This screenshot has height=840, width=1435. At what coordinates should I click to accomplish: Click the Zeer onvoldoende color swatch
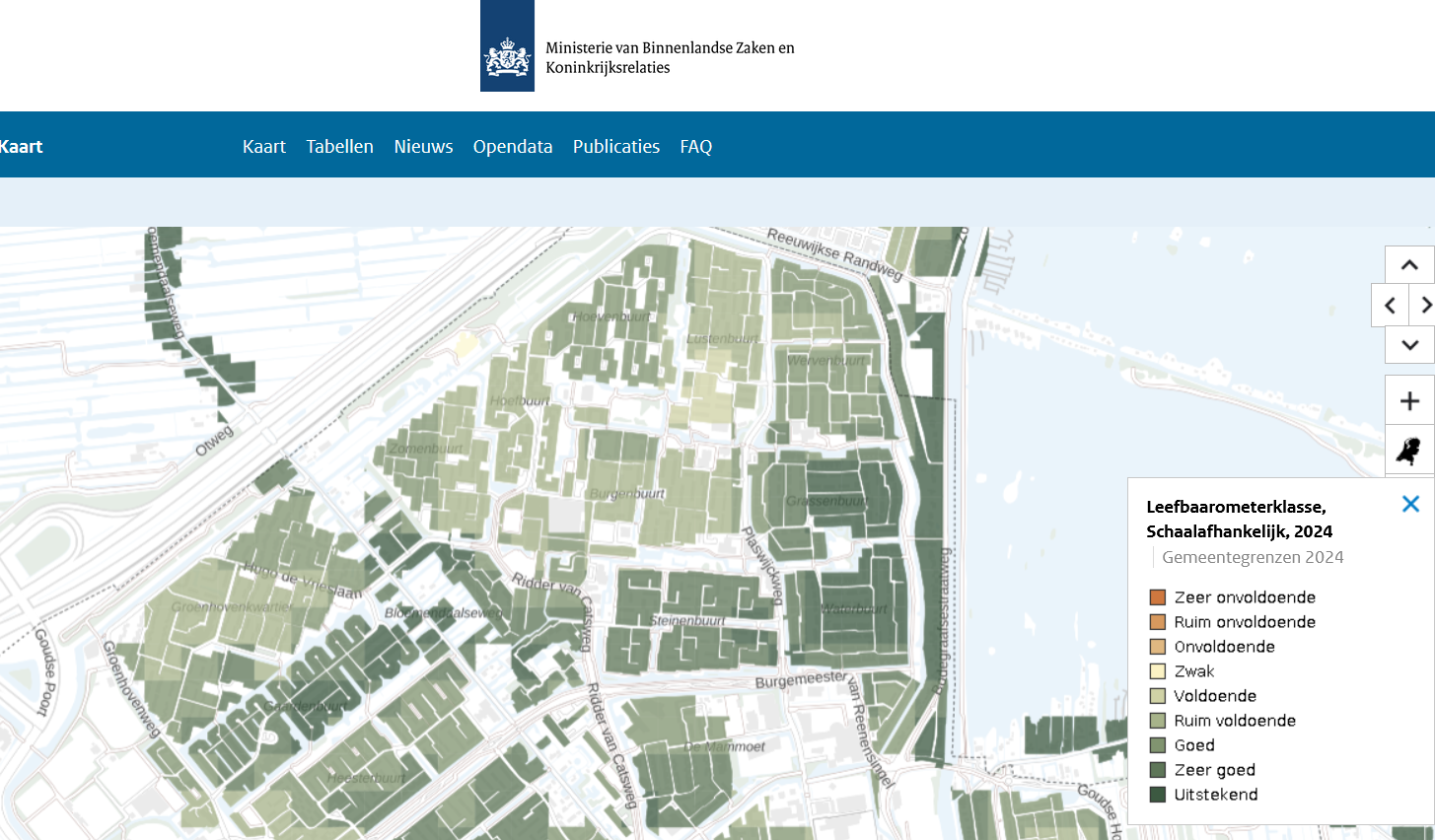(1158, 597)
